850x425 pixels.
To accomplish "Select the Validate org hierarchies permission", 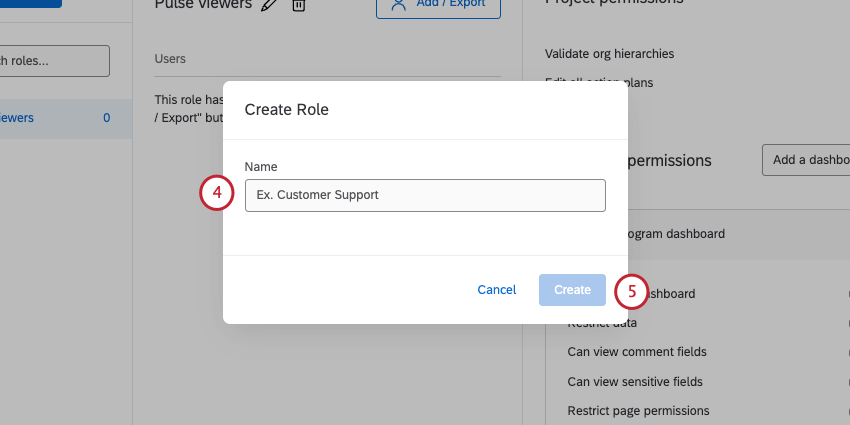I will [x=609, y=54].
